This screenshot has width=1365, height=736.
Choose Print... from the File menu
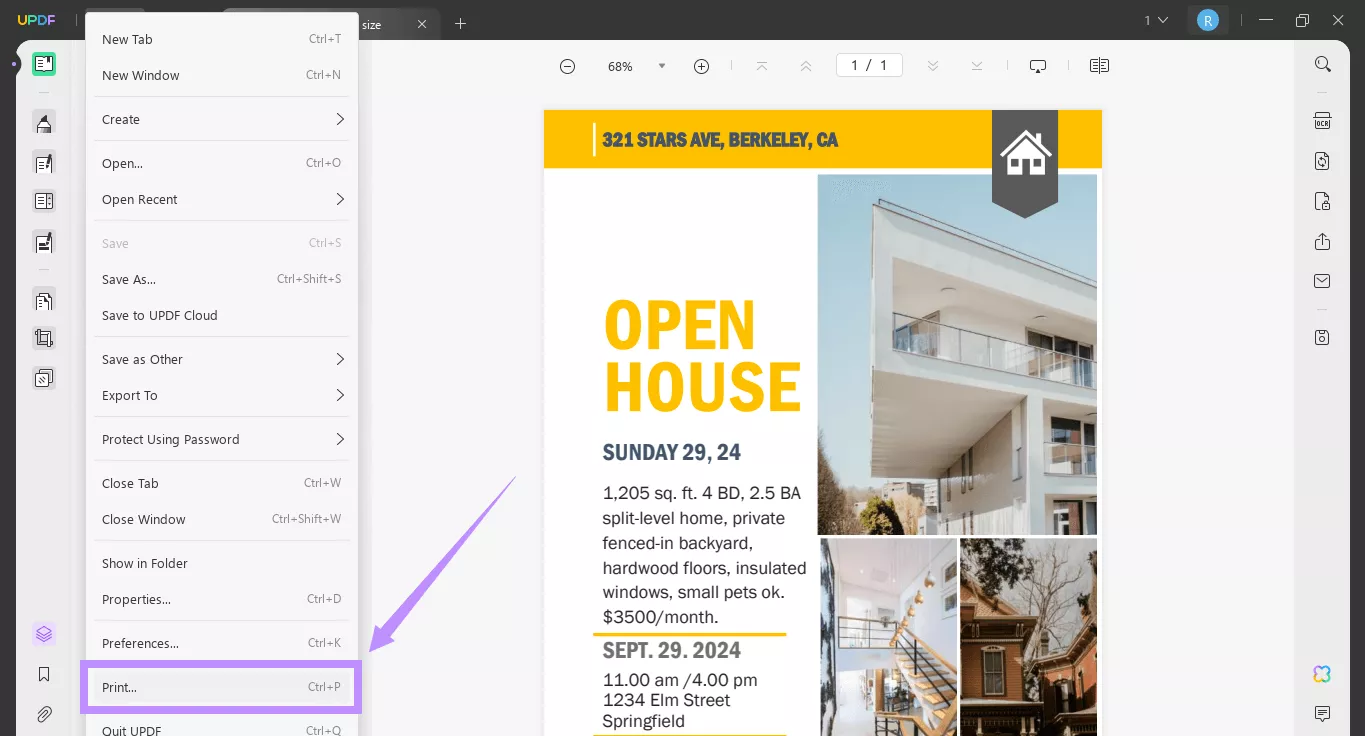point(222,687)
